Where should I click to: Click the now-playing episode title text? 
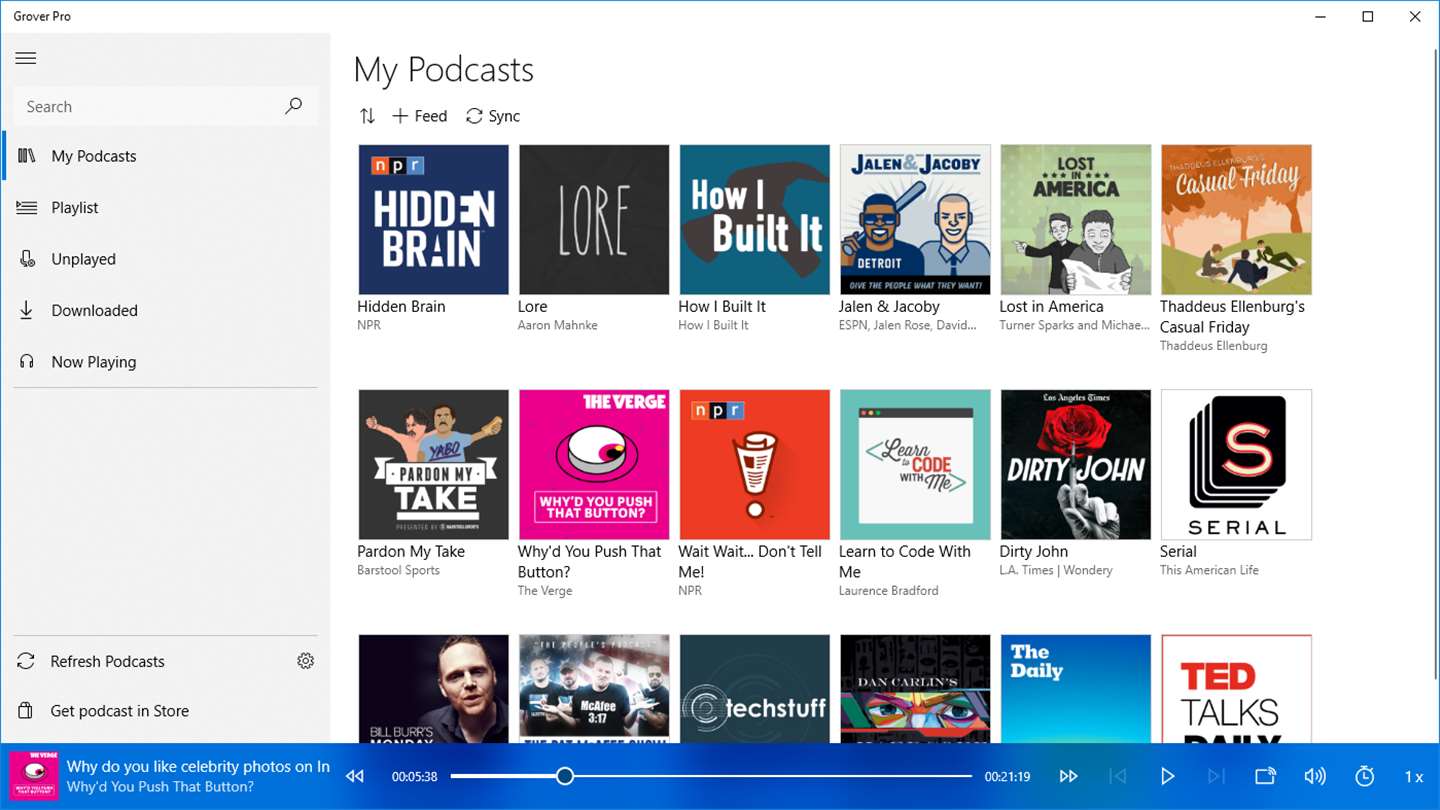(198, 766)
